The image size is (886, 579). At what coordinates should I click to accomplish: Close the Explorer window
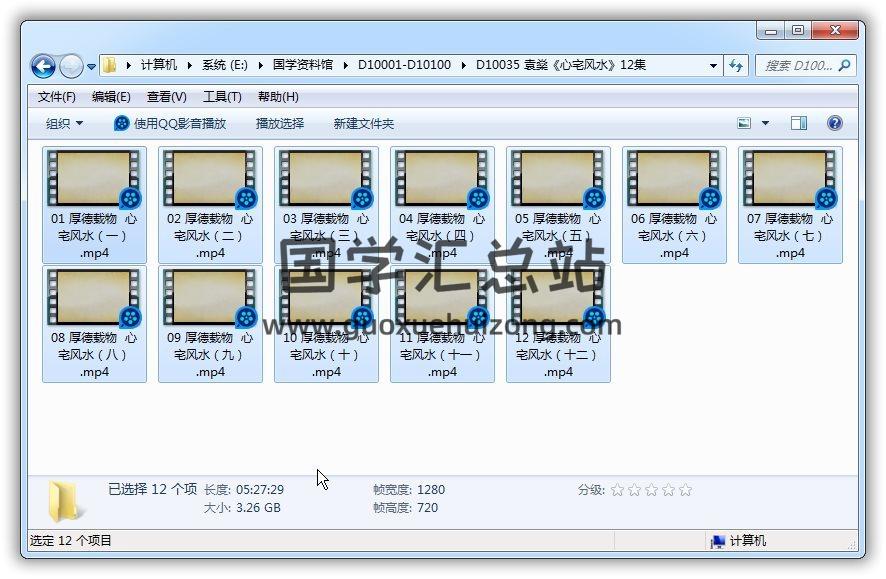click(x=835, y=31)
